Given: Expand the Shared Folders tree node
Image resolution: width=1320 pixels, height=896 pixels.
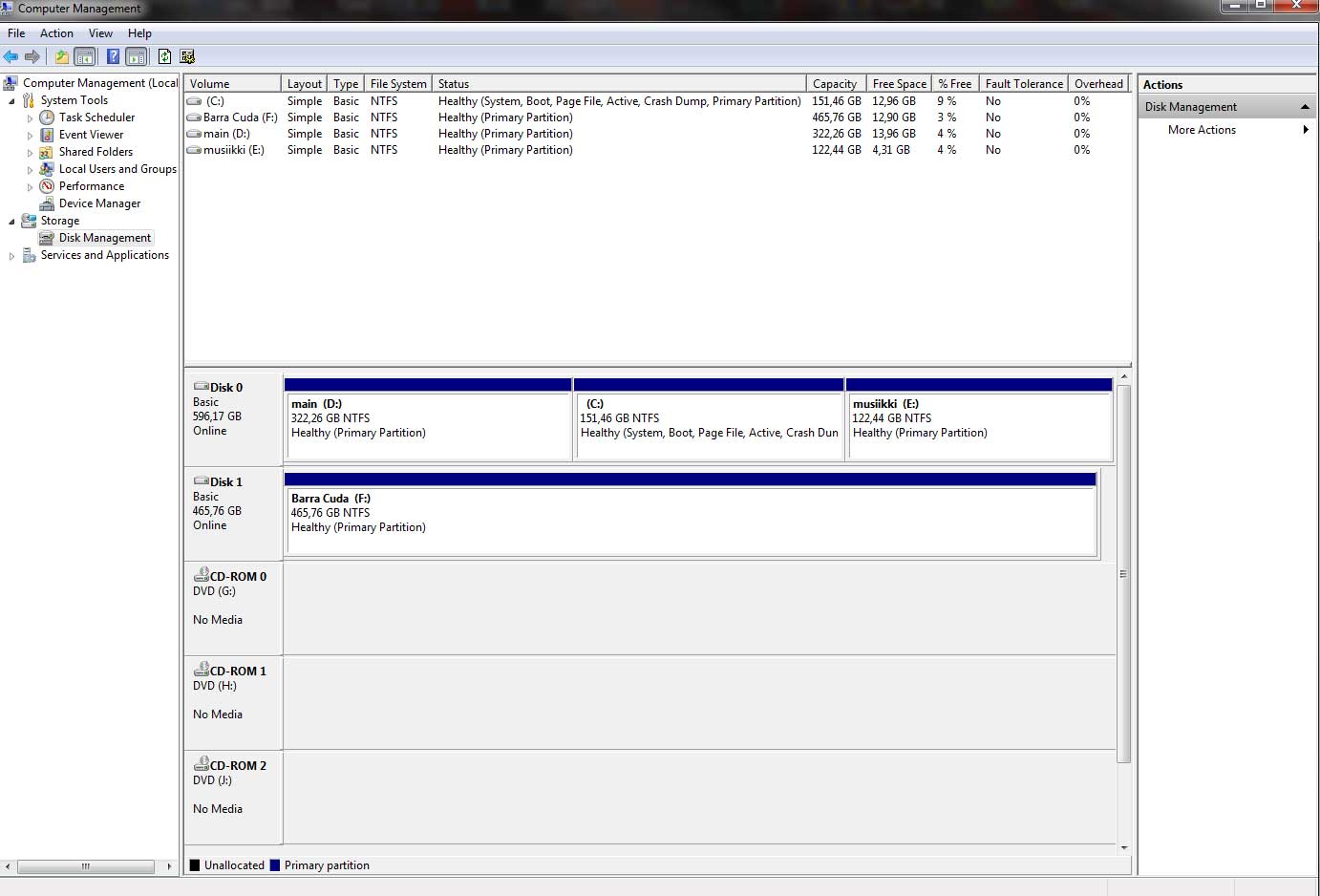Looking at the screenshot, I should (30, 153).
